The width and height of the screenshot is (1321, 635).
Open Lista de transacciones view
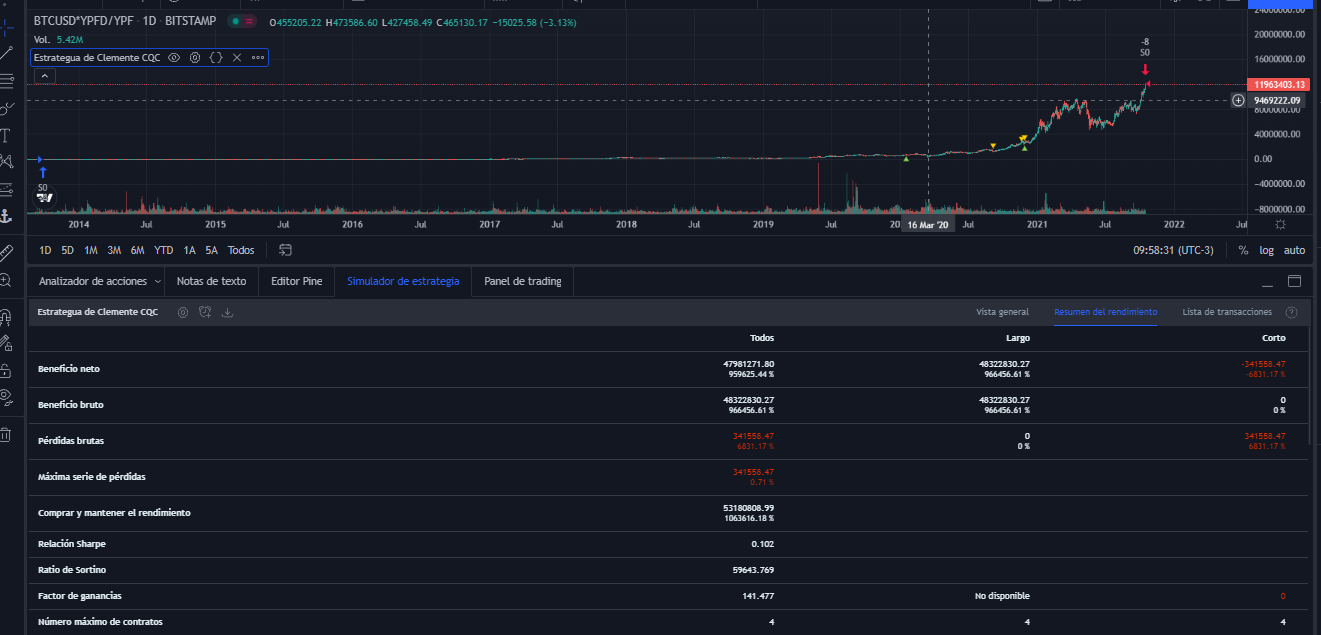[x=1227, y=312]
